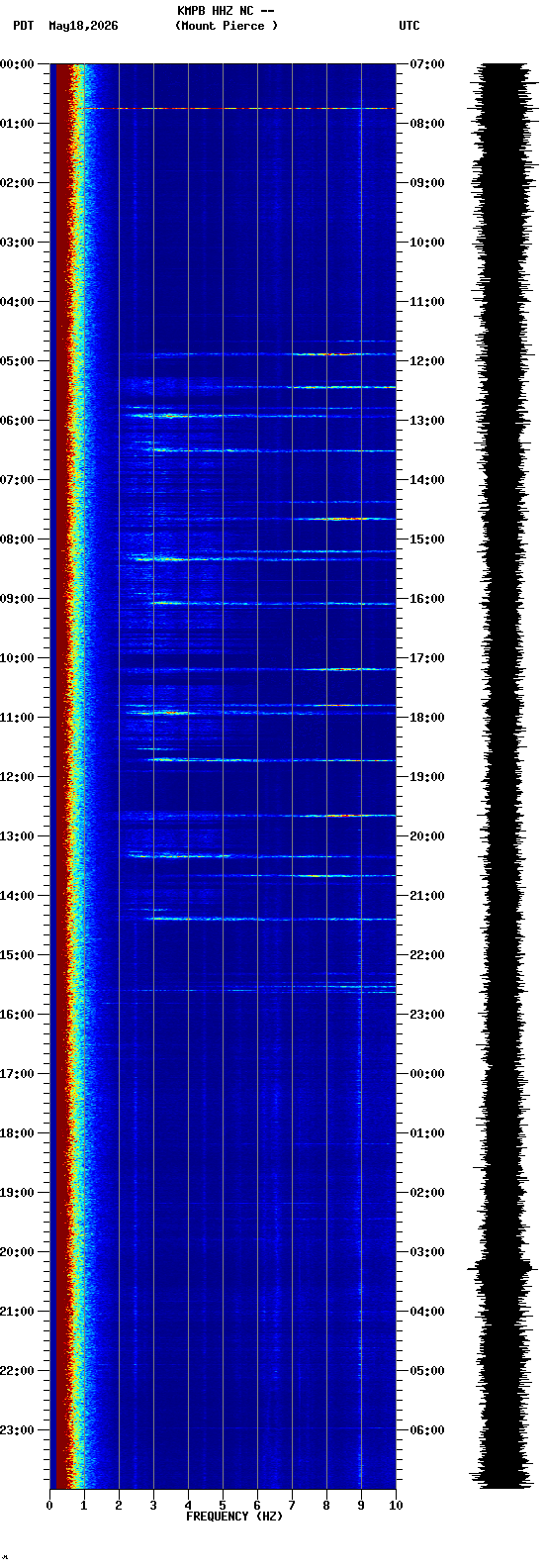
Task: Click the '07:00' UTC time label
Action: 427,64
